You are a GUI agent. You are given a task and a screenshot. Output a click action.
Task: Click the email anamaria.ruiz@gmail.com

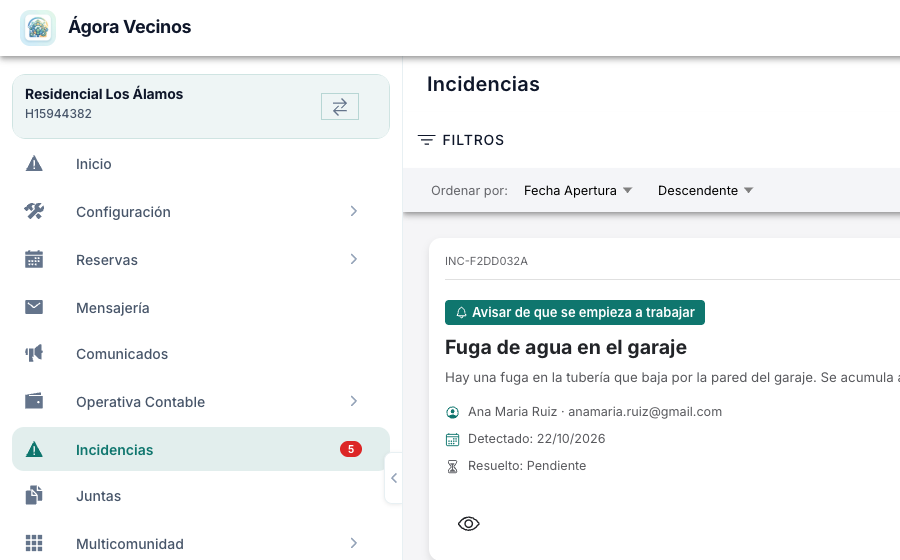tap(645, 412)
